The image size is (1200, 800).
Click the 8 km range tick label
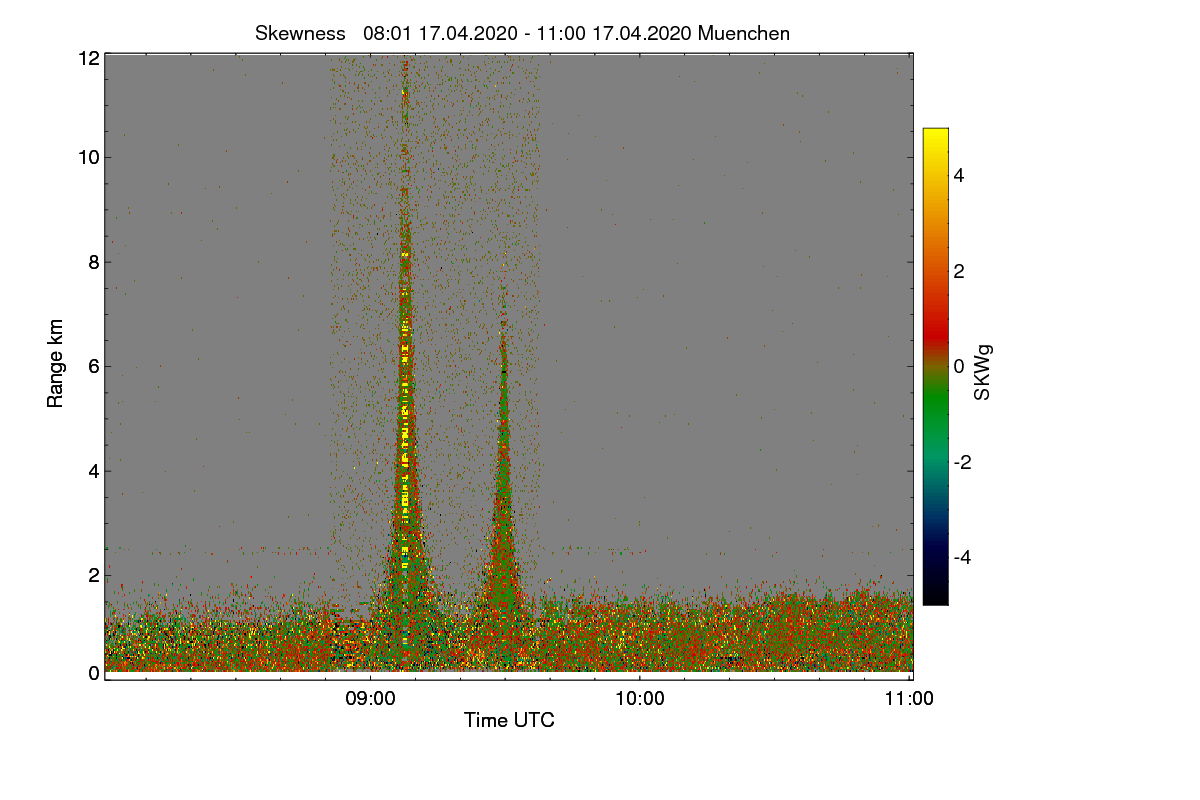93,262
